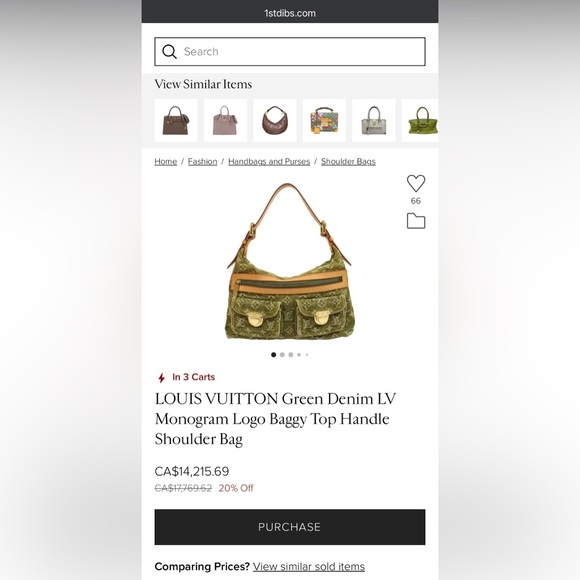580x580 pixels.
Task: Click inside the Search text field
Action: tap(290, 51)
